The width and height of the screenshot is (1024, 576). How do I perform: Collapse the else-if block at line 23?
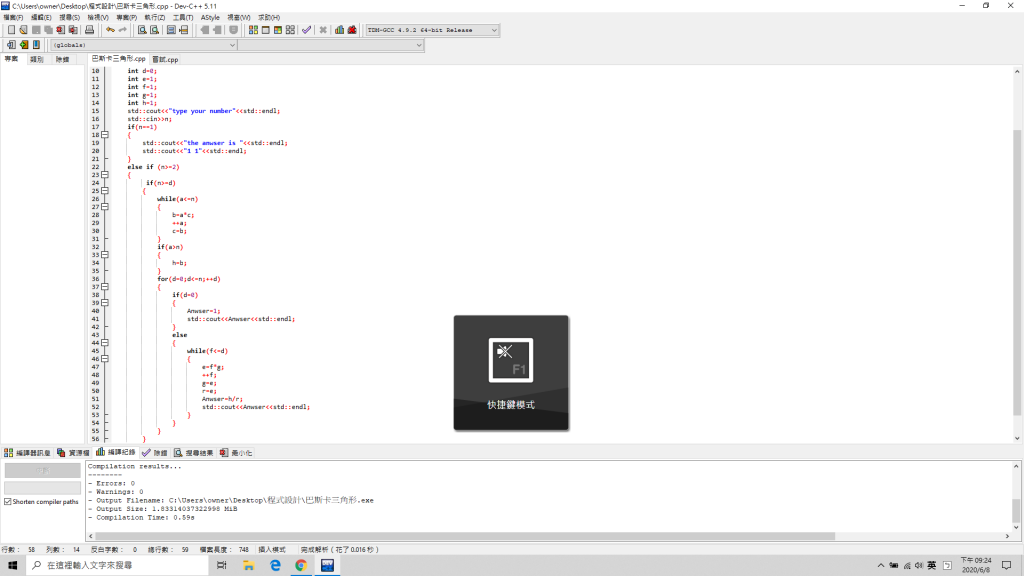tap(104, 175)
